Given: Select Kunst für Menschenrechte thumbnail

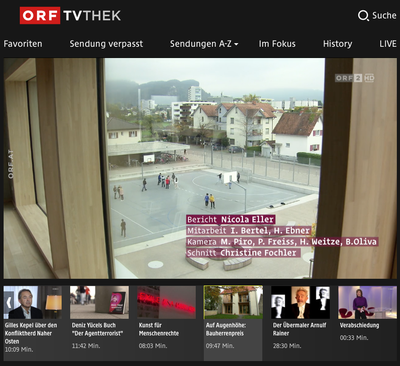Looking at the screenshot, I should point(166,302).
